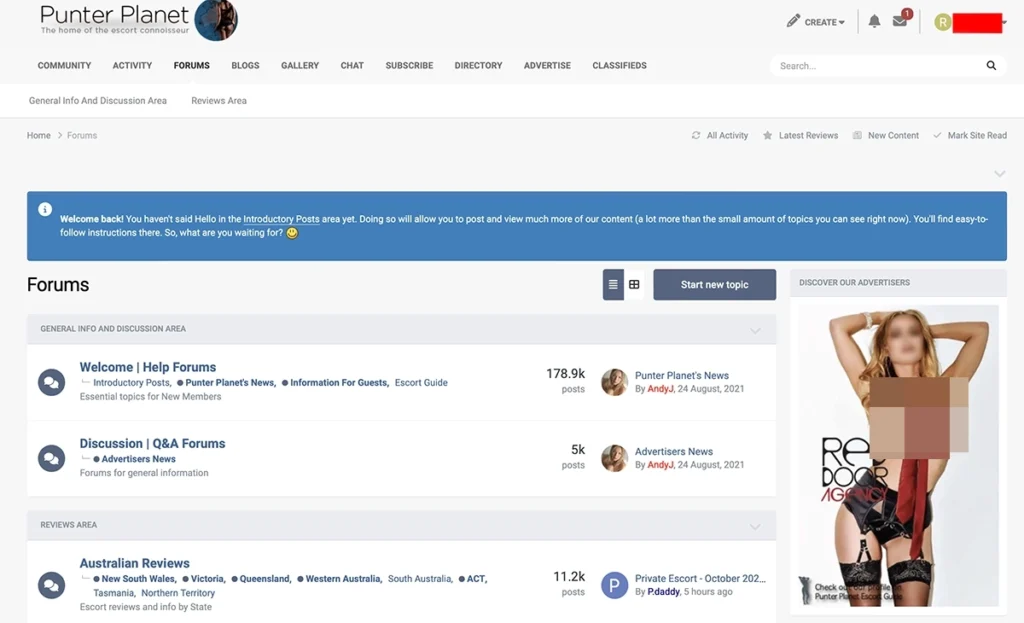Expand the chevron below Mark Site Read
The width and height of the screenshot is (1024, 623).
coord(999,174)
